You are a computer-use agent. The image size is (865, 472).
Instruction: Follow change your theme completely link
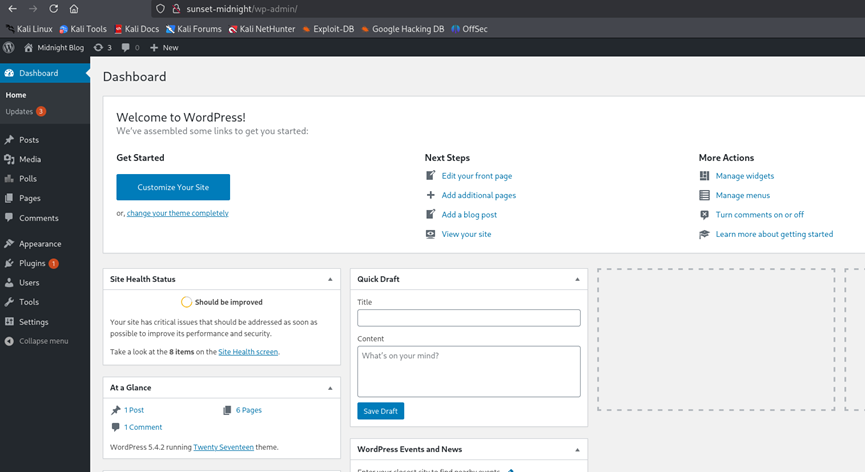(x=178, y=213)
